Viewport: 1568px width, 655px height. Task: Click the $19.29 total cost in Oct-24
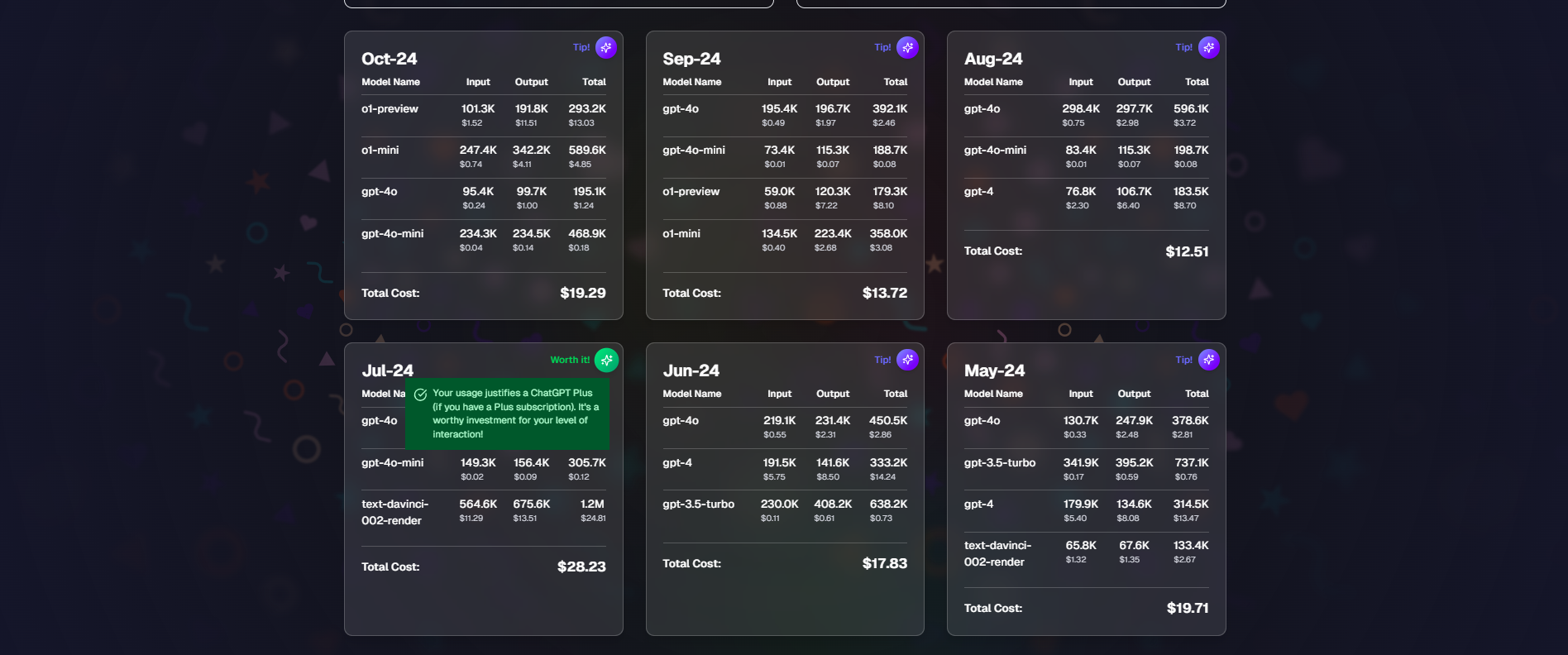tap(583, 293)
